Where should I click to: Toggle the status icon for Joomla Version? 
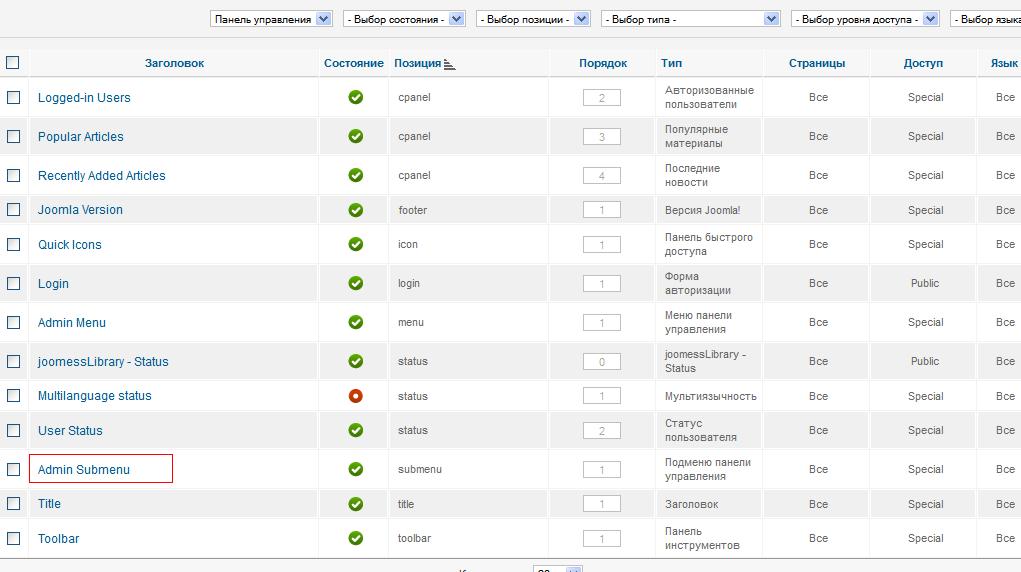(355, 210)
